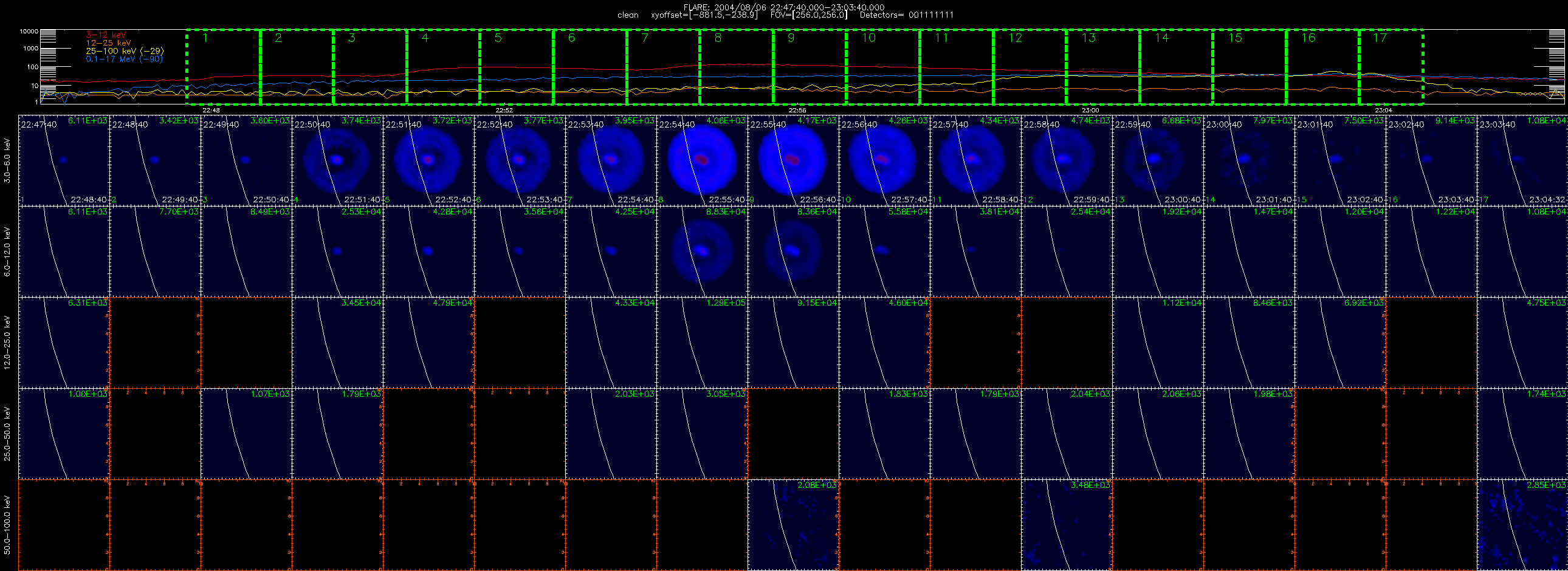This screenshot has width=1568, height=571.
Task: Open the 50-100 keV image labeled 3.48E+03
Action: click(1067, 525)
